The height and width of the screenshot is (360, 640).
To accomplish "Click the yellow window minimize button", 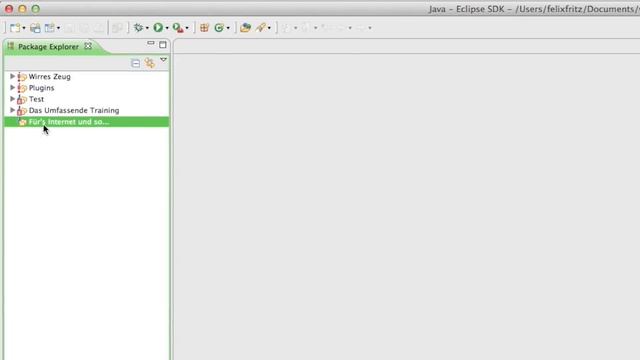I will 22,9.
